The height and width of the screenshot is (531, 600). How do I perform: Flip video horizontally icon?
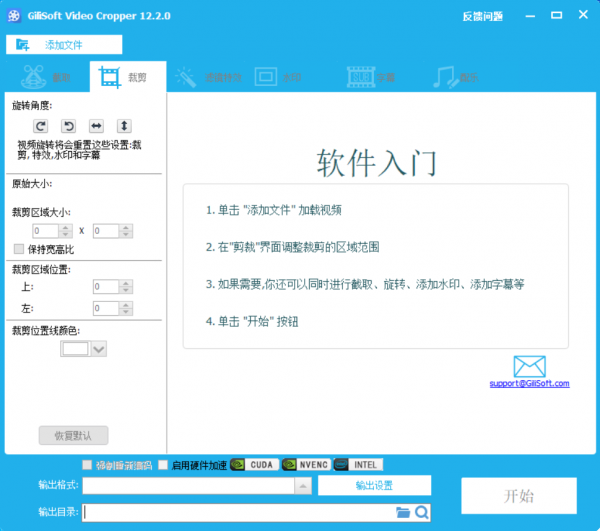click(96, 126)
